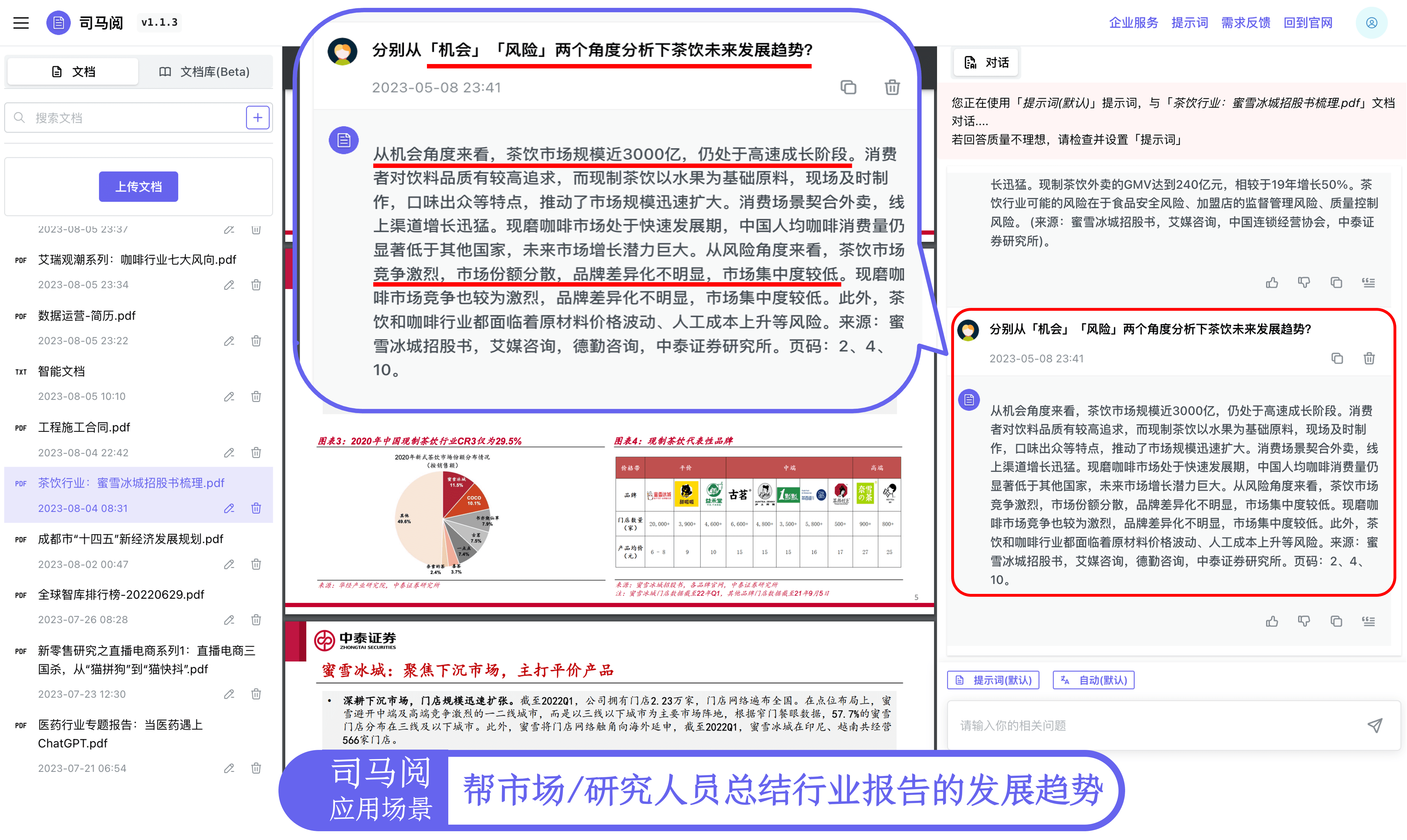Delete the 智能文档 entry
Viewport: 1407px width, 840px height.
coord(256,396)
